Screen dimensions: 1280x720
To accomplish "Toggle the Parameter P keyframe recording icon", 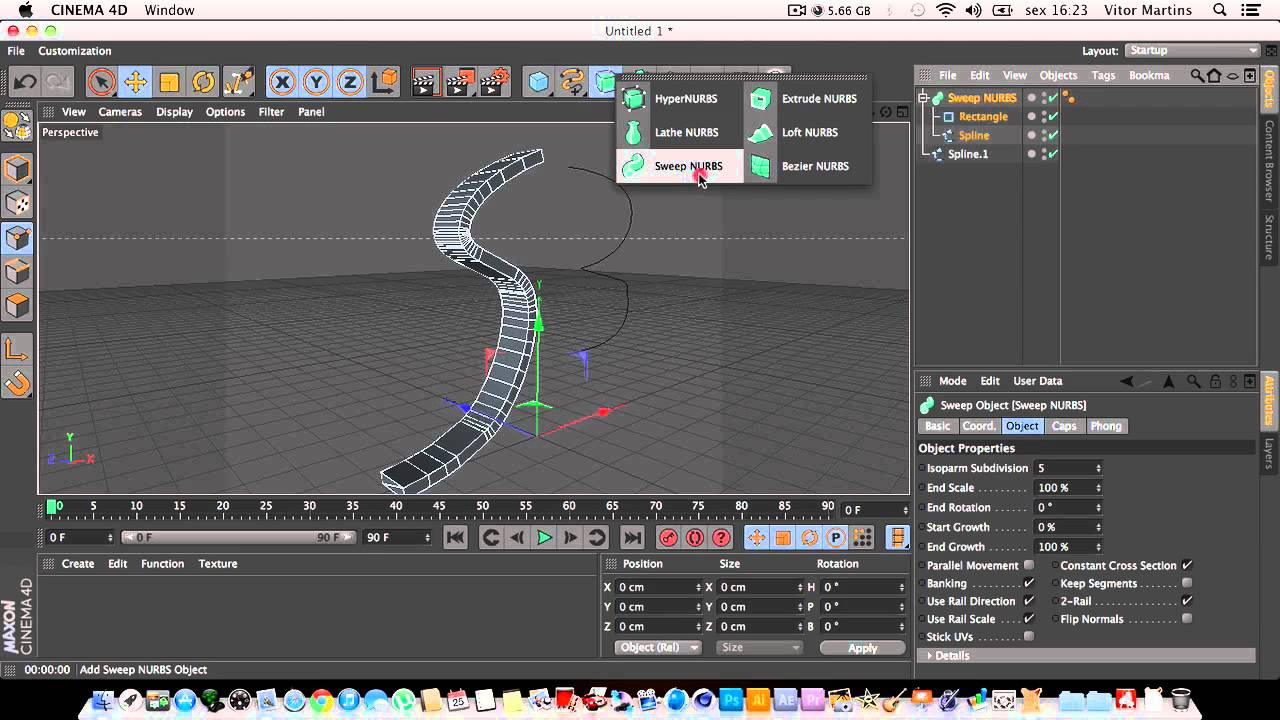I will tap(835, 538).
